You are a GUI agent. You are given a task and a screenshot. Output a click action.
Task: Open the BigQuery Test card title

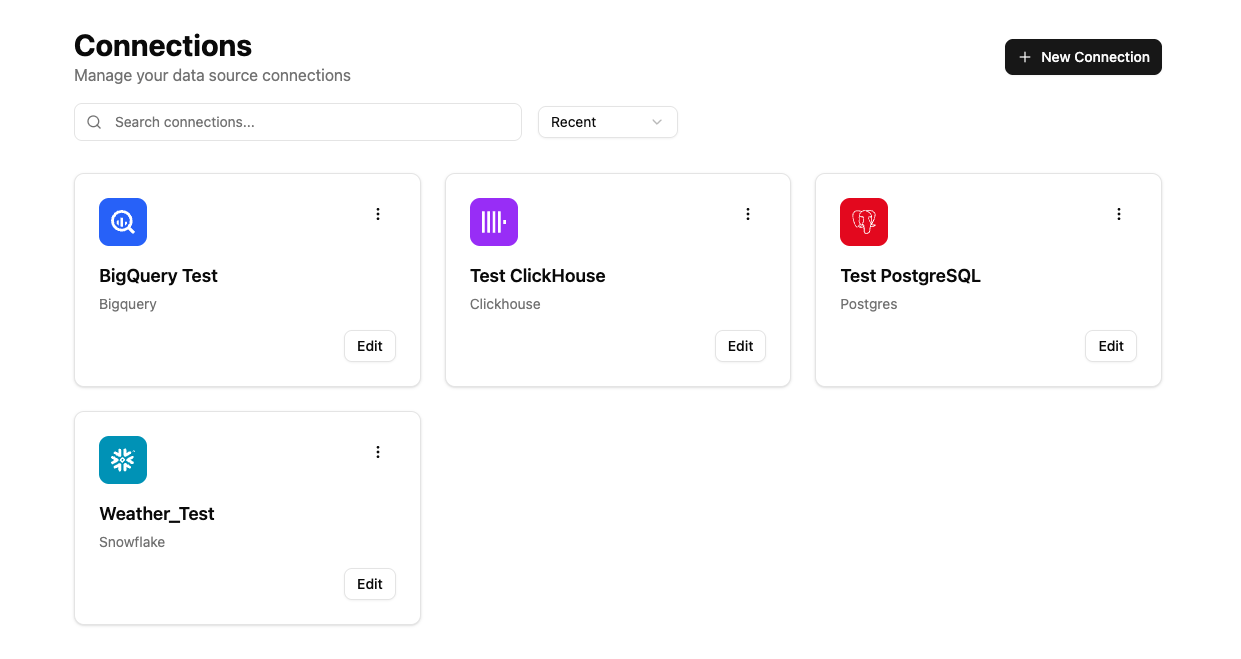tap(158, 276)
